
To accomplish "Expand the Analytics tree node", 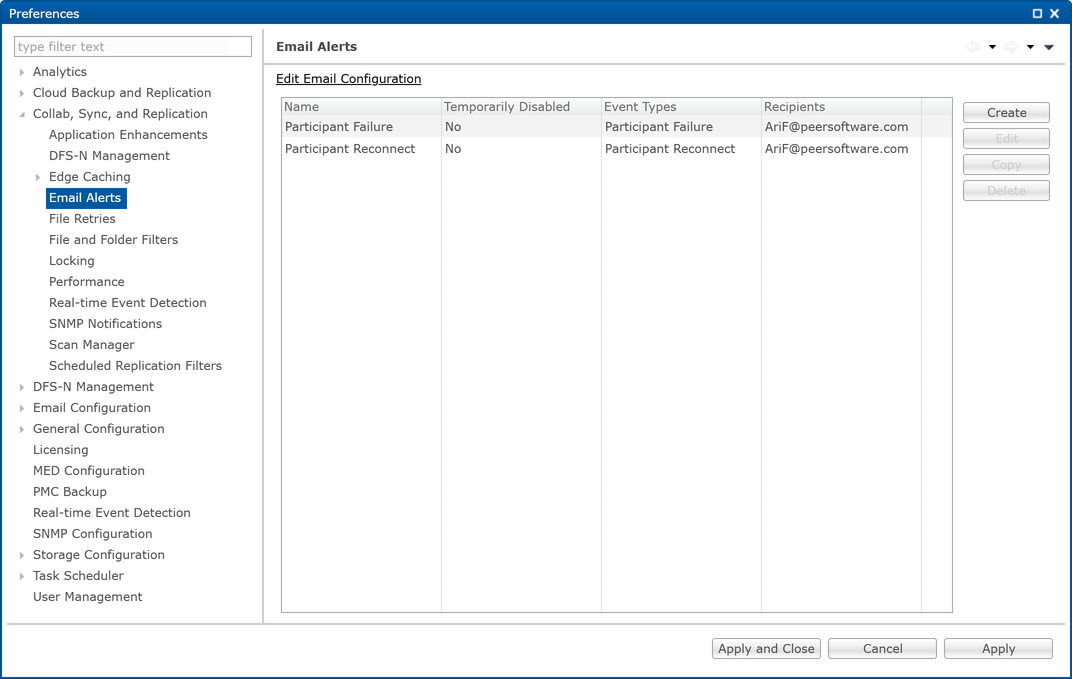I will [22, 72].
